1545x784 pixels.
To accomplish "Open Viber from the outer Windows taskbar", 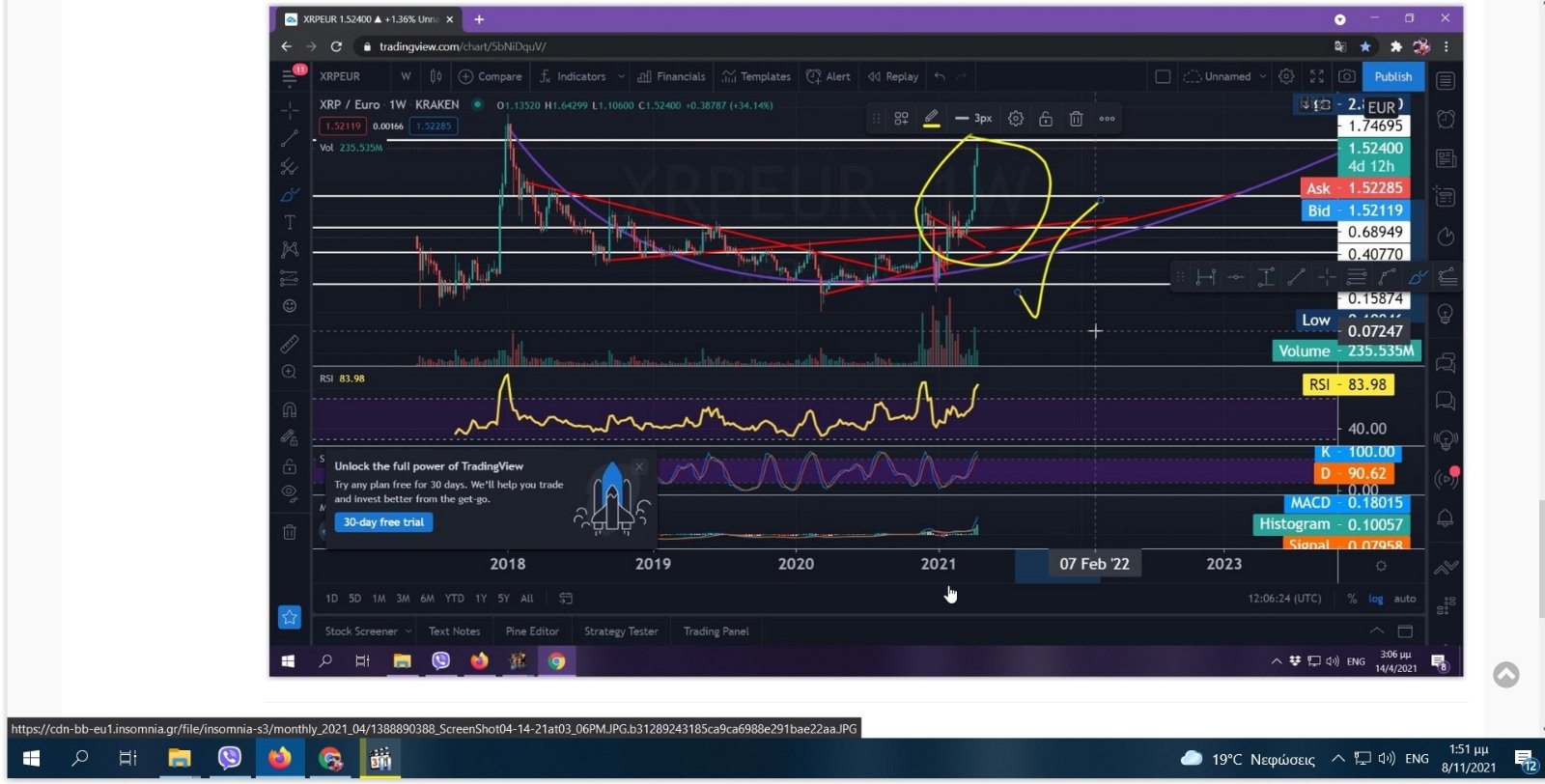I will pos(229,759).
